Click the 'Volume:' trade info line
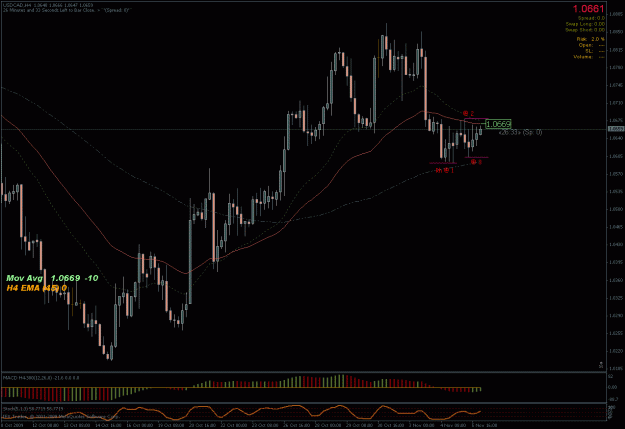 tap(589, 57)
